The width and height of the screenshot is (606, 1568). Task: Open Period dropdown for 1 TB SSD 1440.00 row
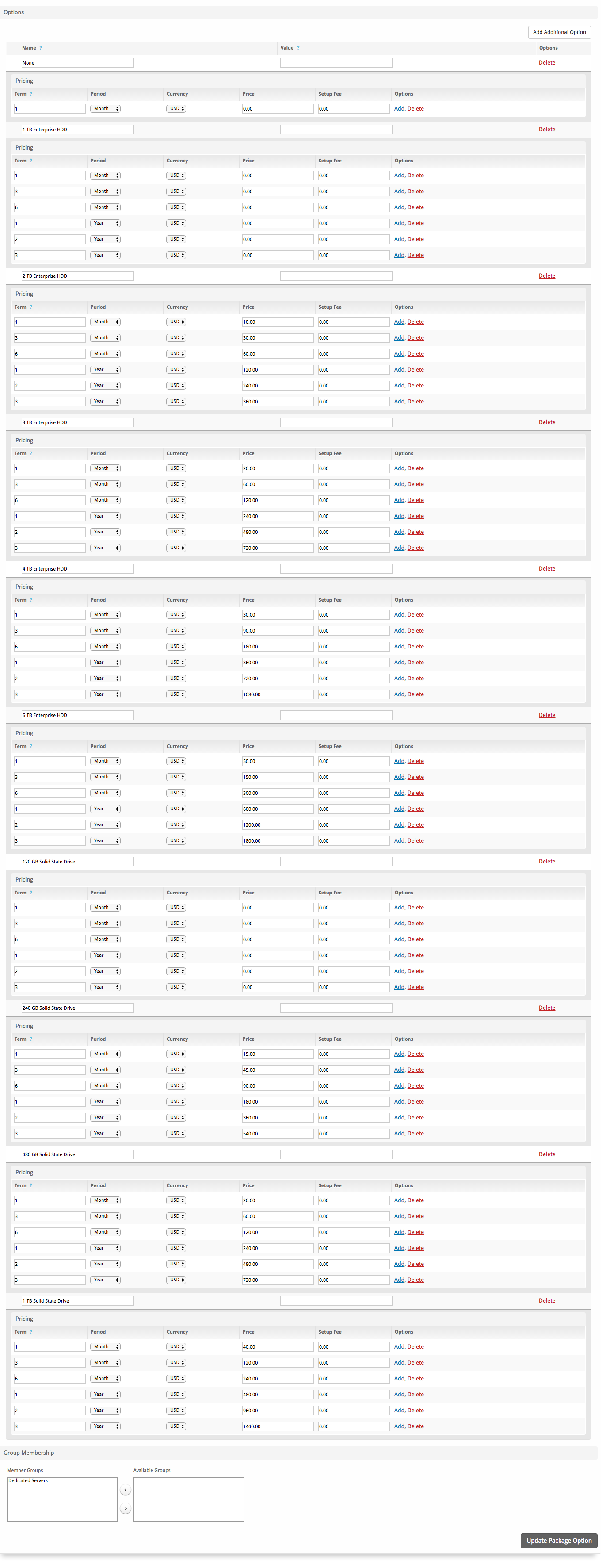(x=106, y=1427)
